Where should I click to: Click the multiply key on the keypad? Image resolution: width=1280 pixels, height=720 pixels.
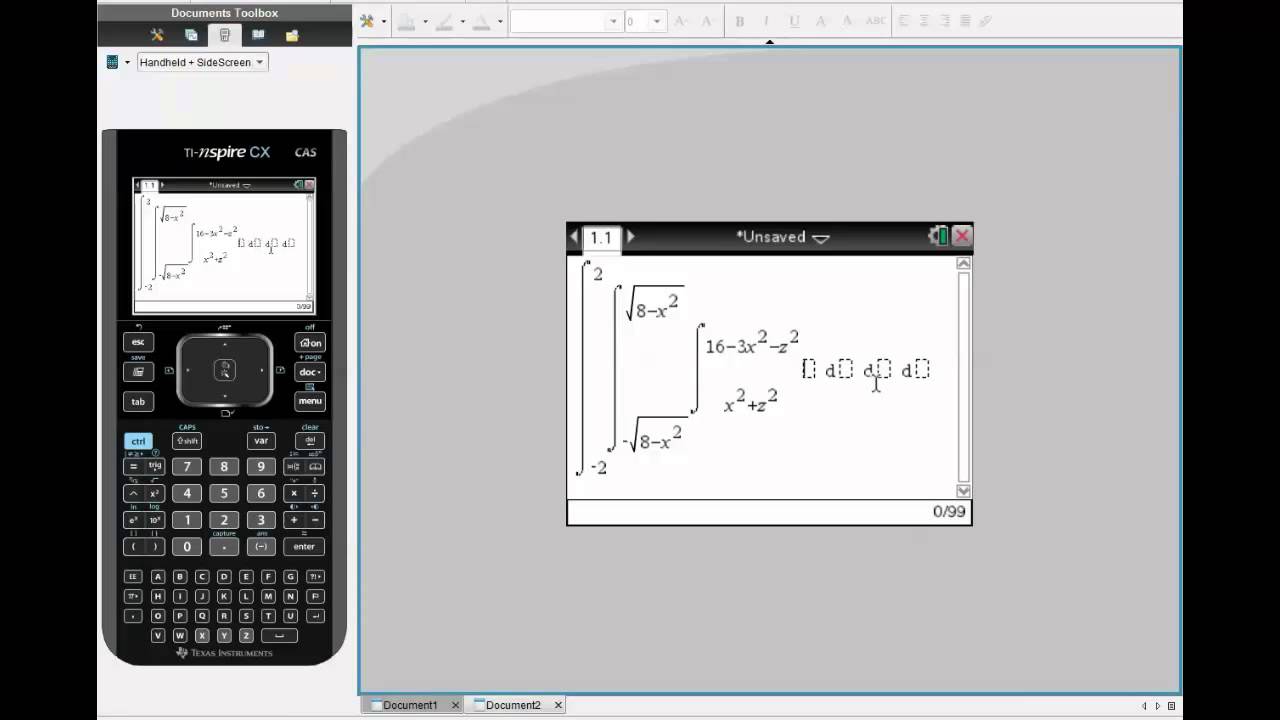click(x=293, y=493)
